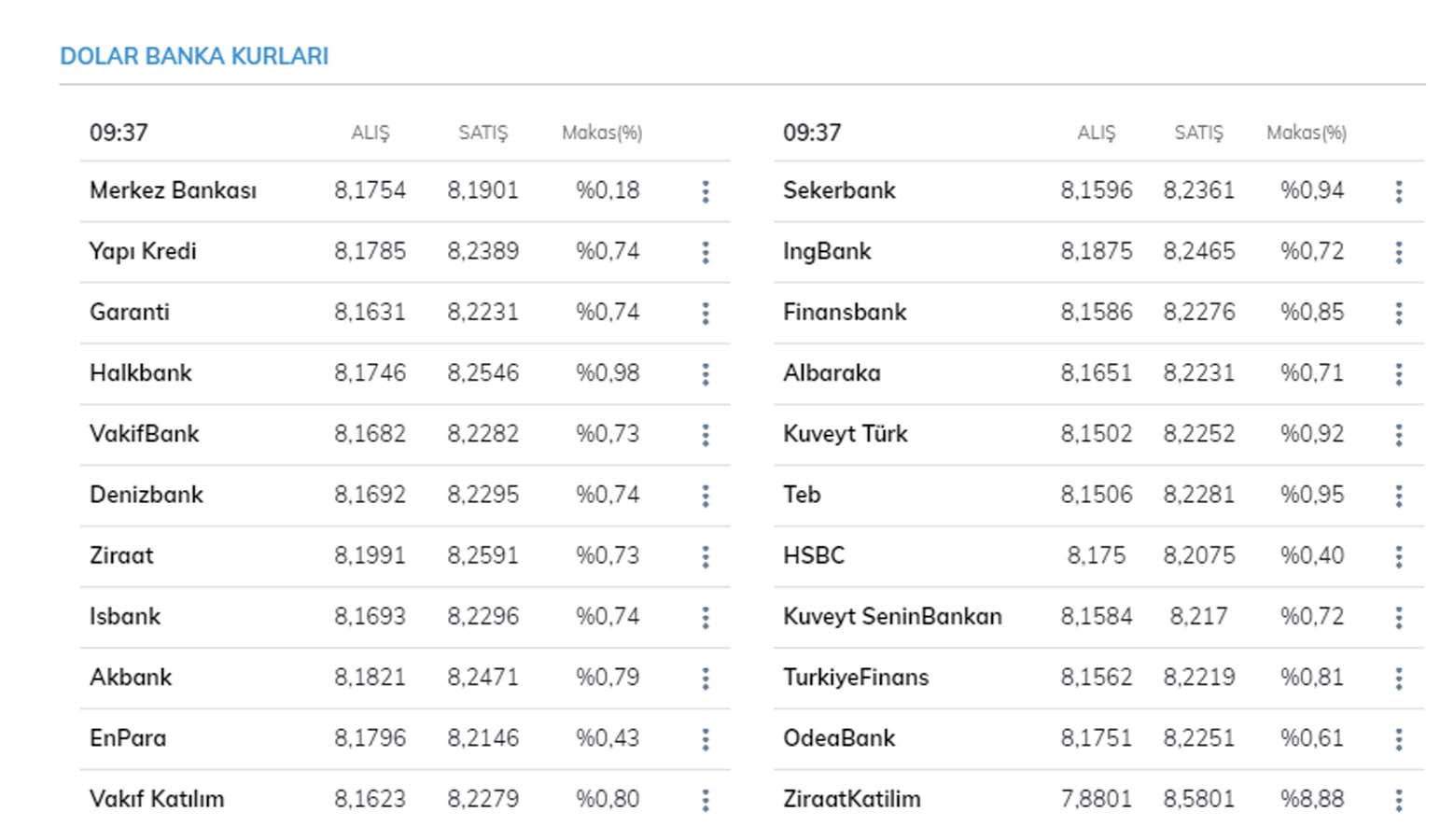
Task: Open the options menu for Akbank
Action: [706, 679]
